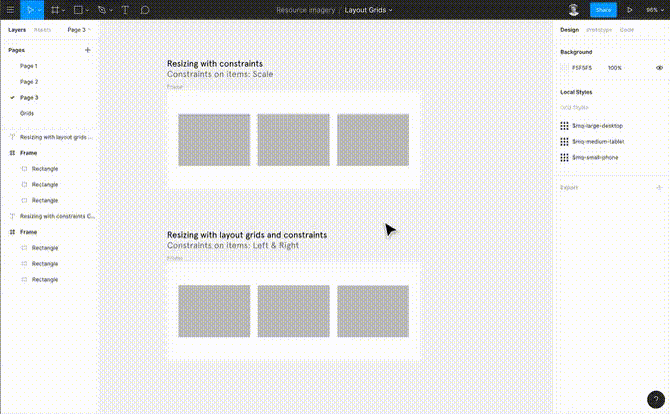670x414 pixels.
Task: Click Frame label above Left & Right constraints frame
Action: point(175,258)
